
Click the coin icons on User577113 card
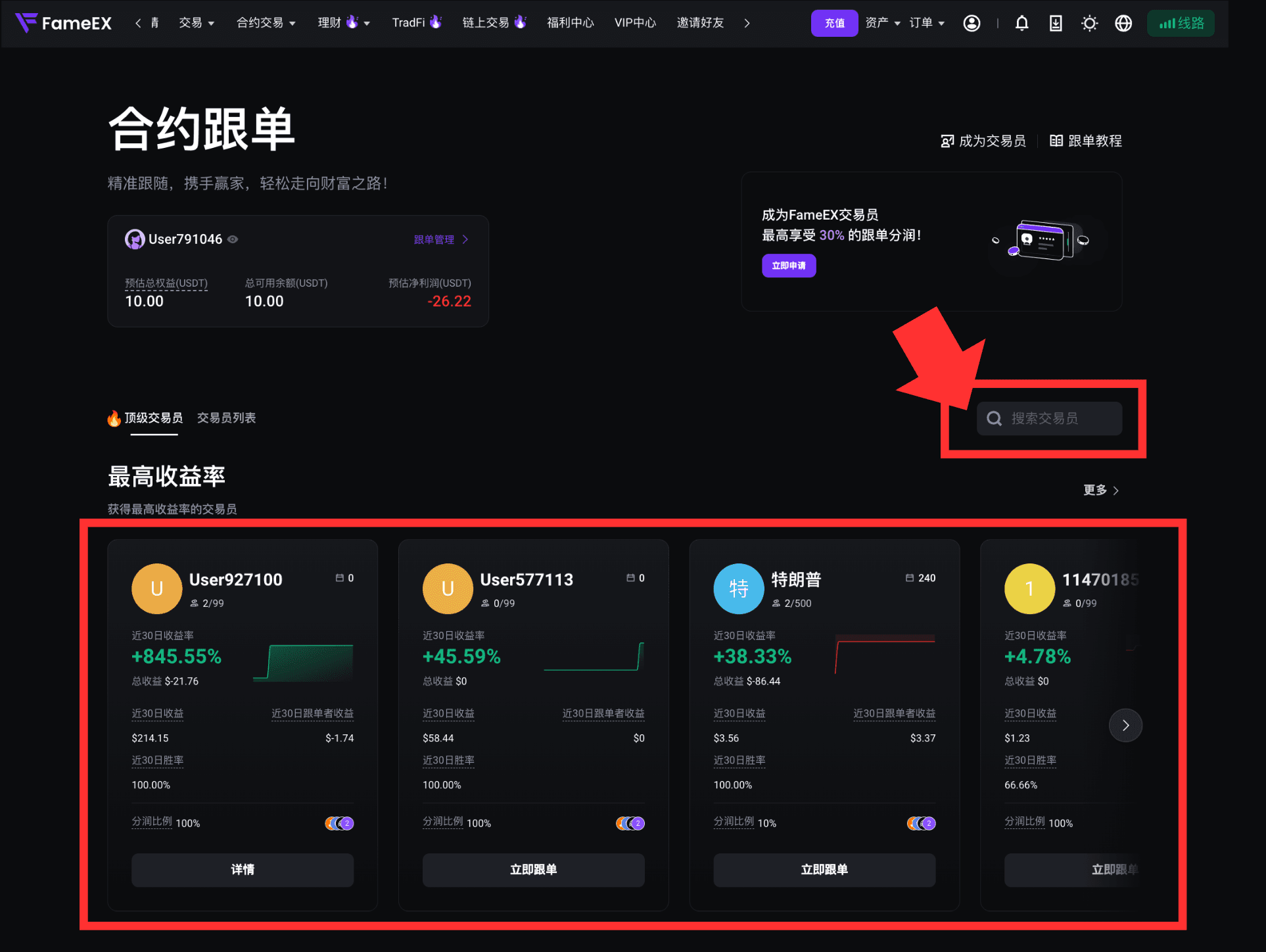click(x=630, y=823)
